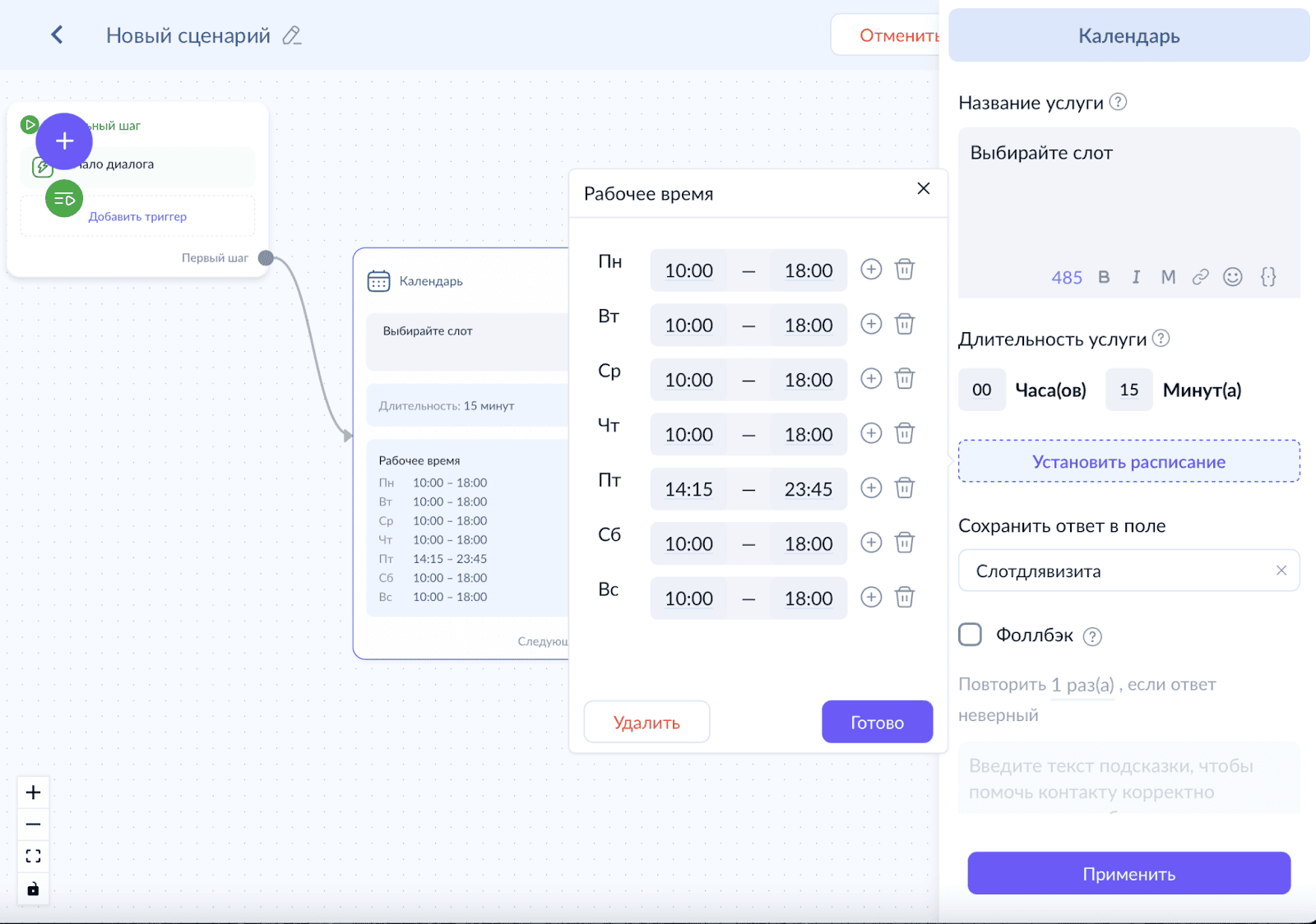
Task: Show help for Название услуги
Action: pyautogui.click(x=1118, y=102)
